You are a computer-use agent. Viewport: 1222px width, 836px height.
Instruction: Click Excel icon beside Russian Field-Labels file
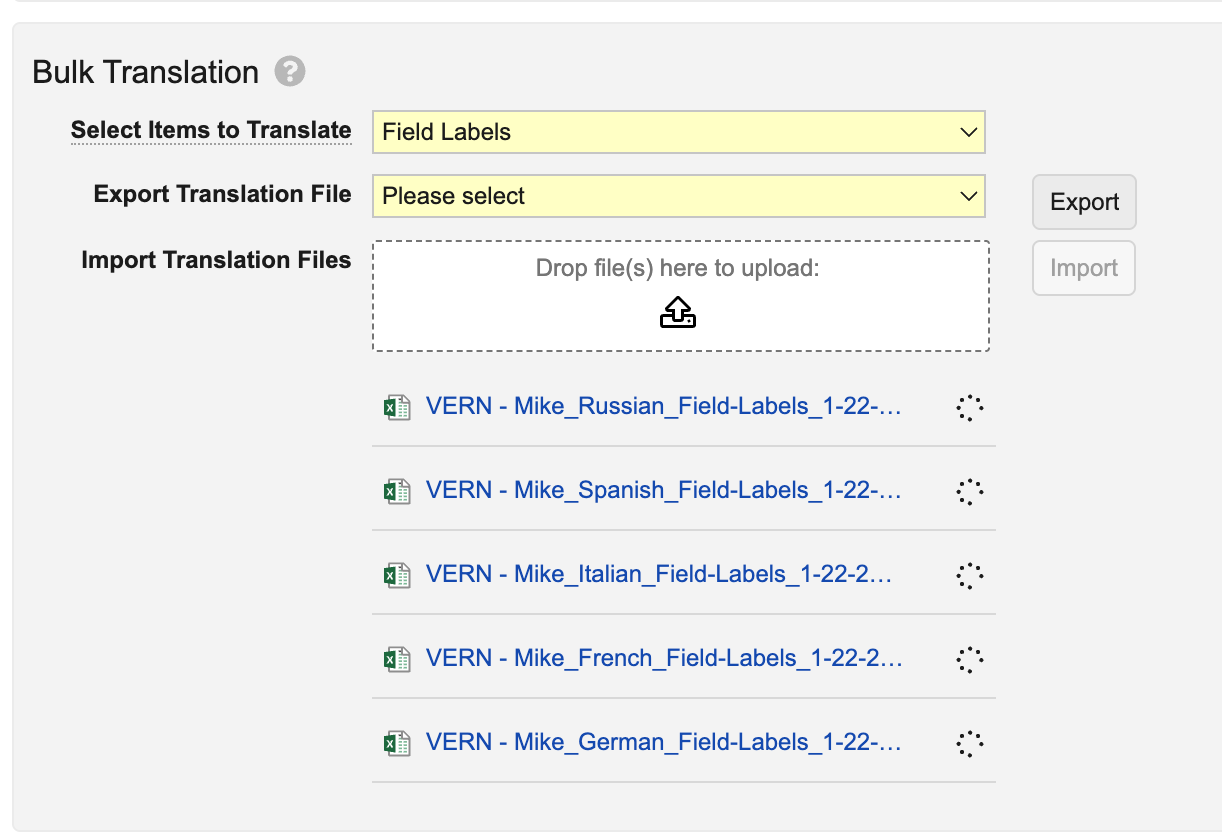[x=397, y=407]
